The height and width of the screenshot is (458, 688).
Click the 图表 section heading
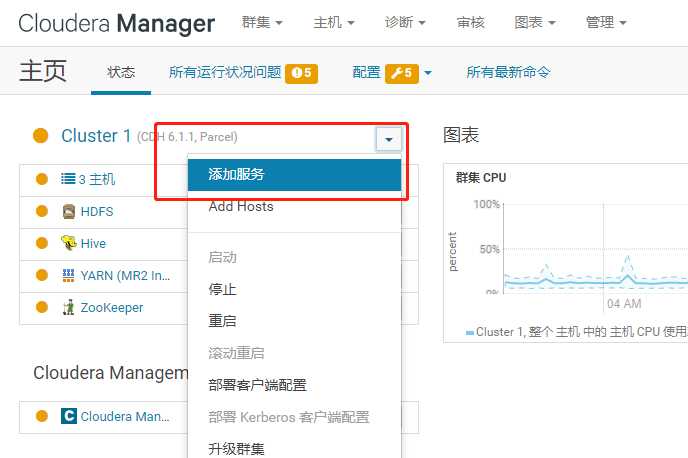pyautogui.click(x=461, y=135)
